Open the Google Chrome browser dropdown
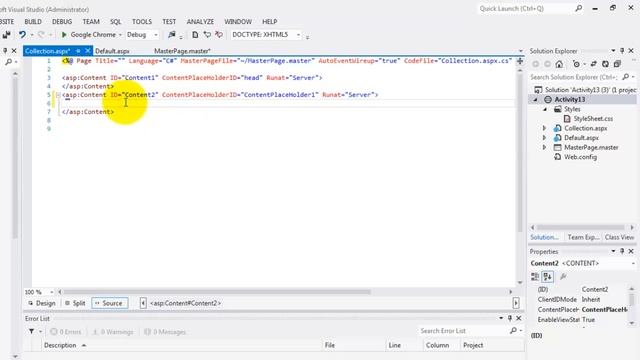The width and height of the screenshot is (640, 360). [120, 35]
